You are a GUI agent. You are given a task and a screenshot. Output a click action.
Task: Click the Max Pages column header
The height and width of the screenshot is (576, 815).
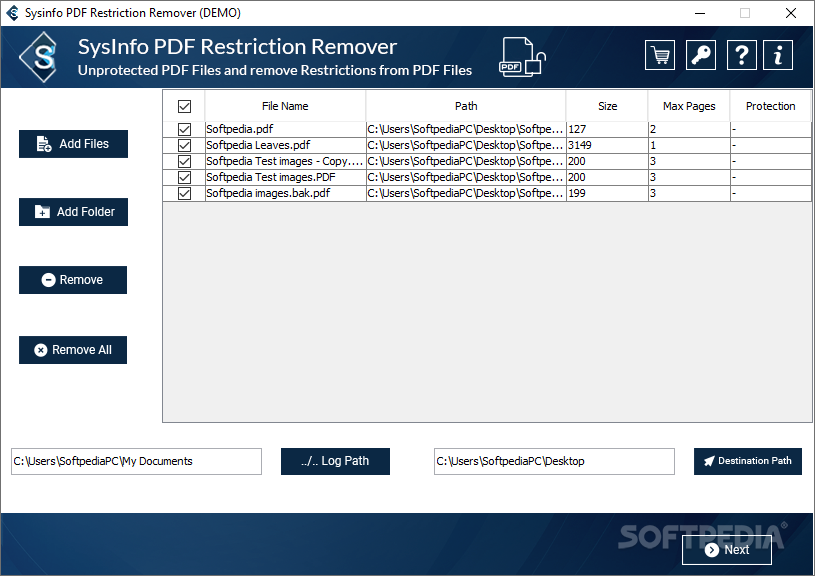(x=689, y=106)
